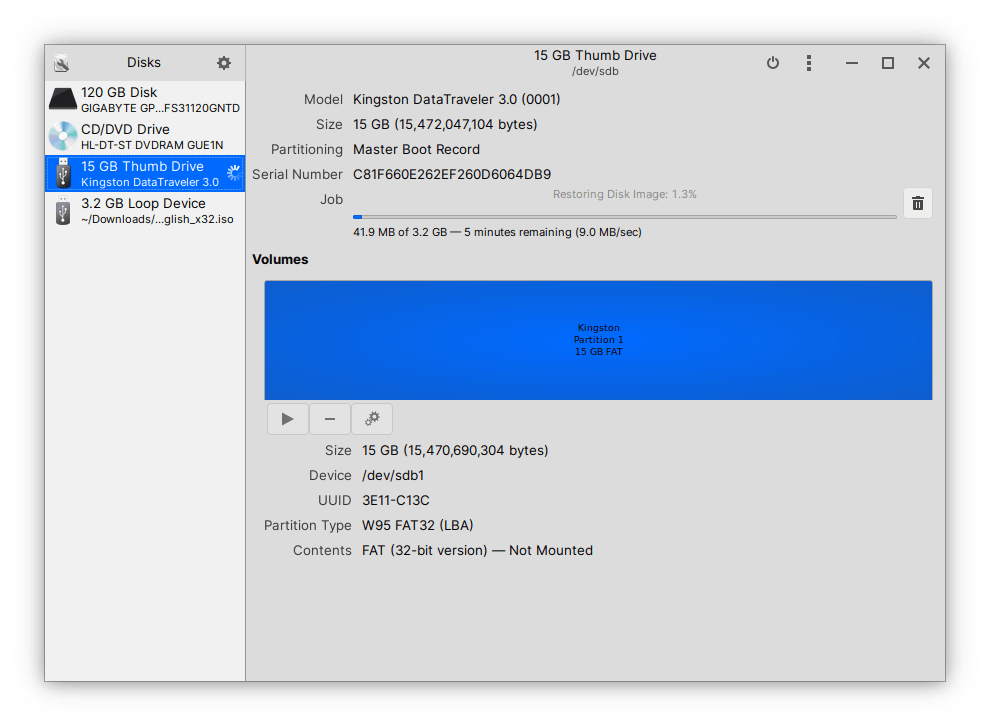The width and height of the screenshot is (990, 726).
Task: Select the CD/DVD Drive entry
Action: (x=145, y=136)
